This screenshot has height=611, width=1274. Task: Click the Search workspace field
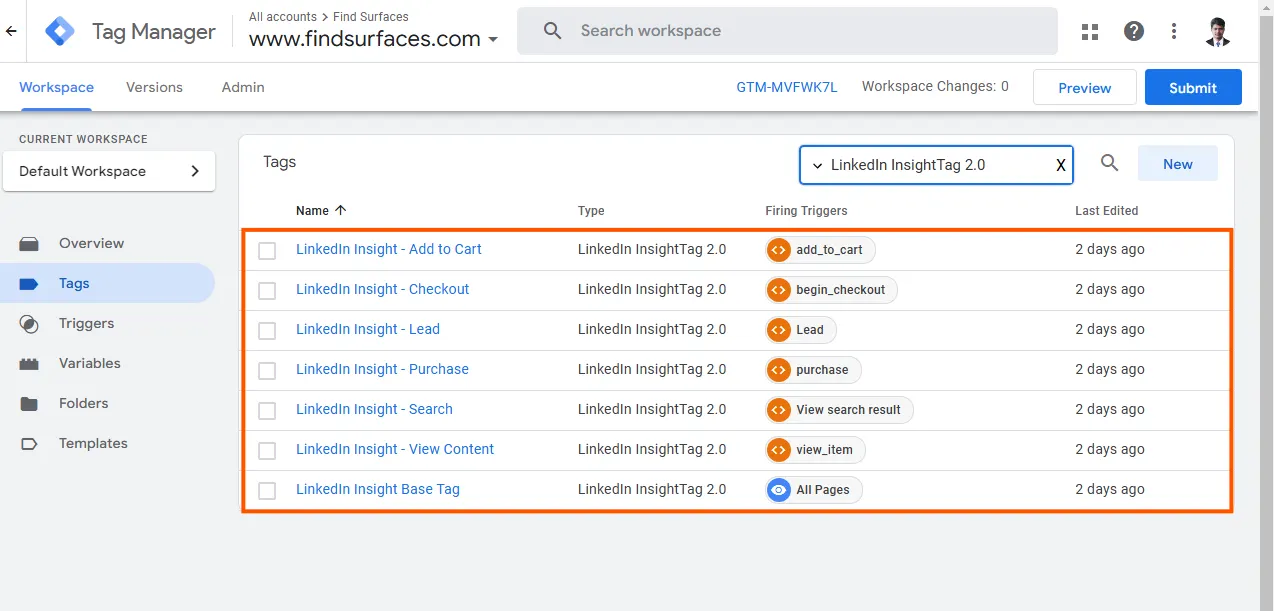[787, 31]
